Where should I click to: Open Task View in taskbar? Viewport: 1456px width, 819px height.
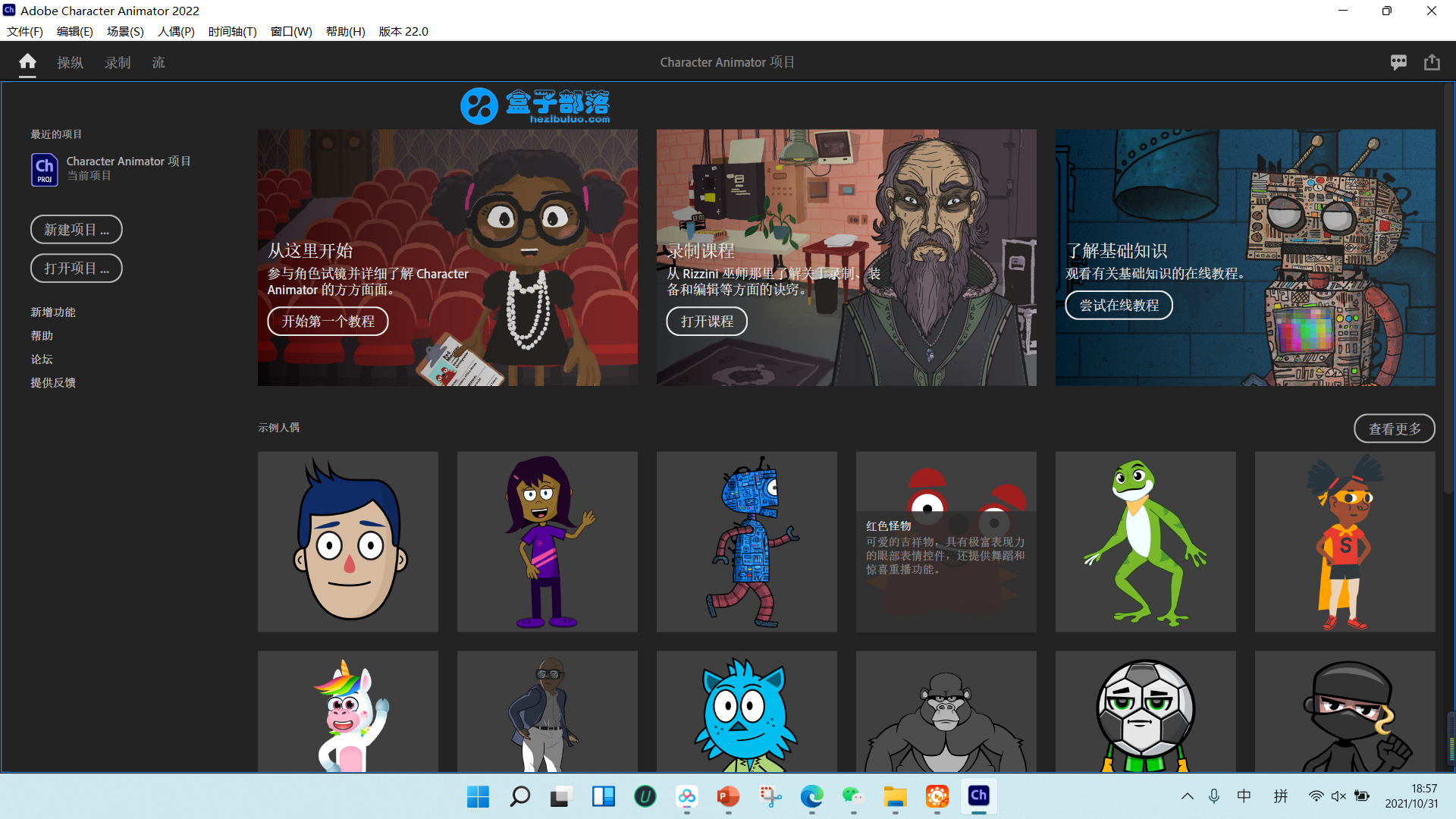(x=560, y=796)
